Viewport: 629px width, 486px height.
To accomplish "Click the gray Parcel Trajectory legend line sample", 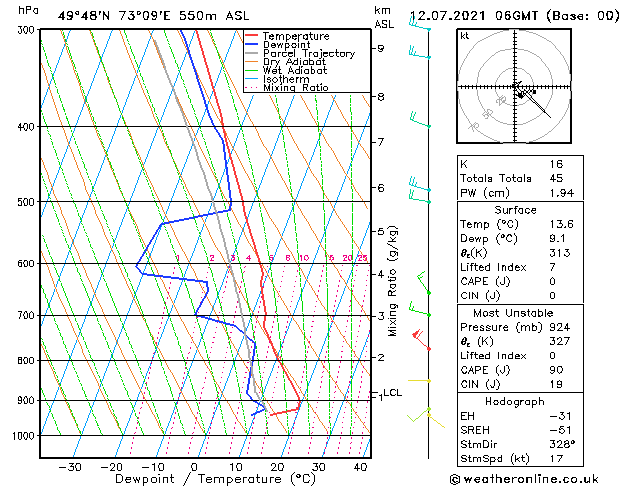I will [252, 53].
